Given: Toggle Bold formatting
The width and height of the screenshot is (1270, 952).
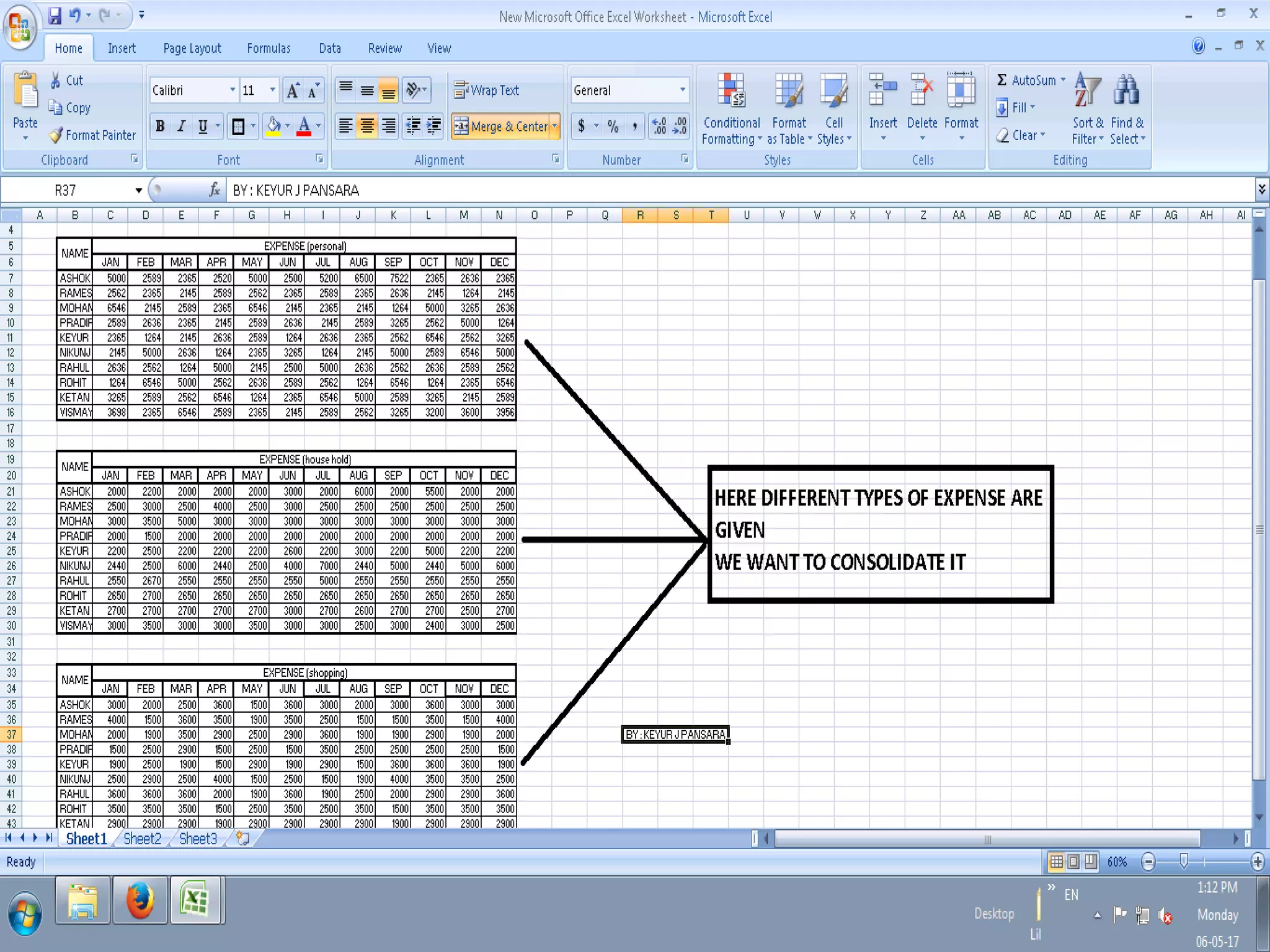Looking at the screenshot, I should [160, 126].
